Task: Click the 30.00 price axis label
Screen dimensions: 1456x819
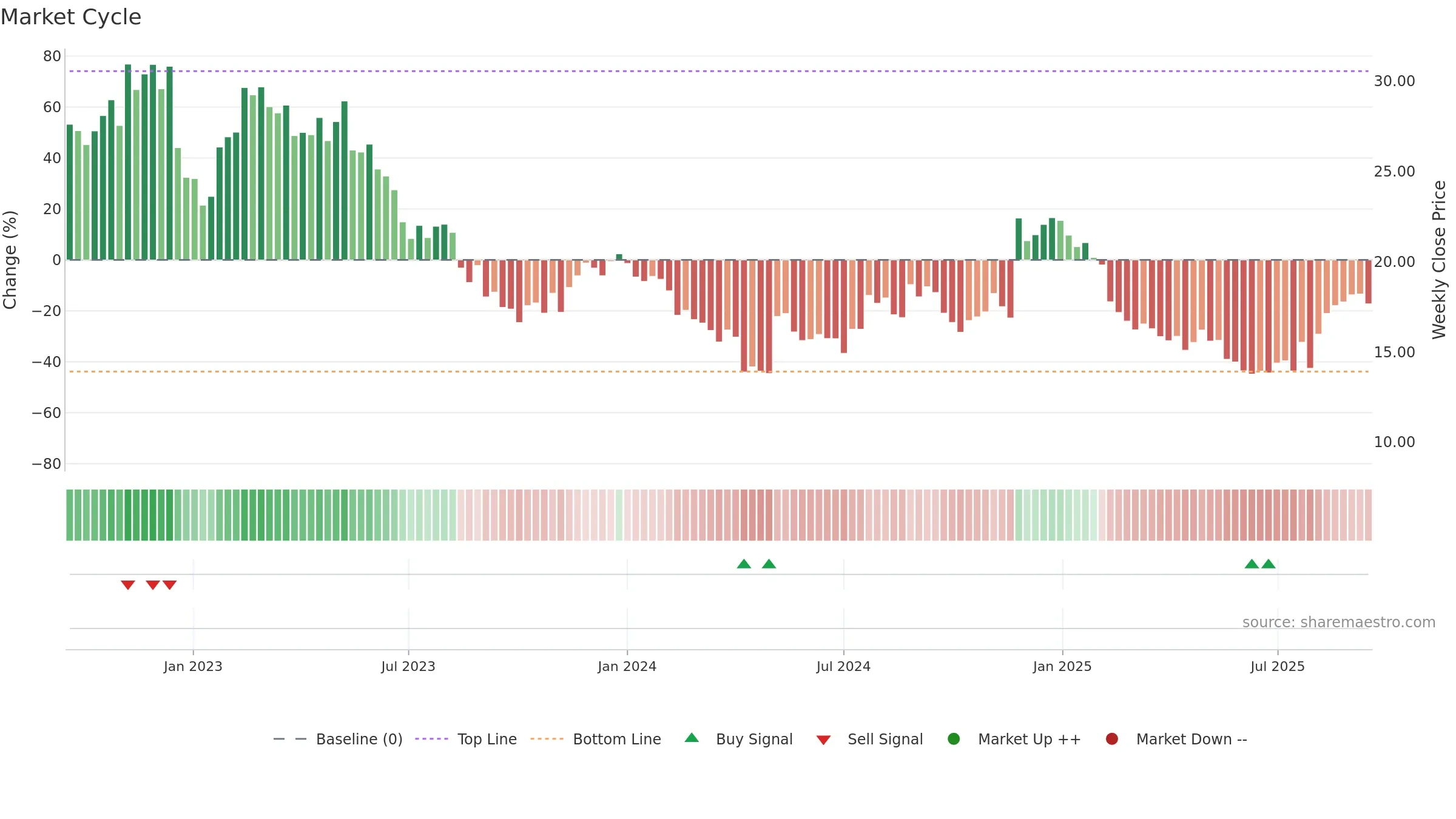Action: (1394, 81)
